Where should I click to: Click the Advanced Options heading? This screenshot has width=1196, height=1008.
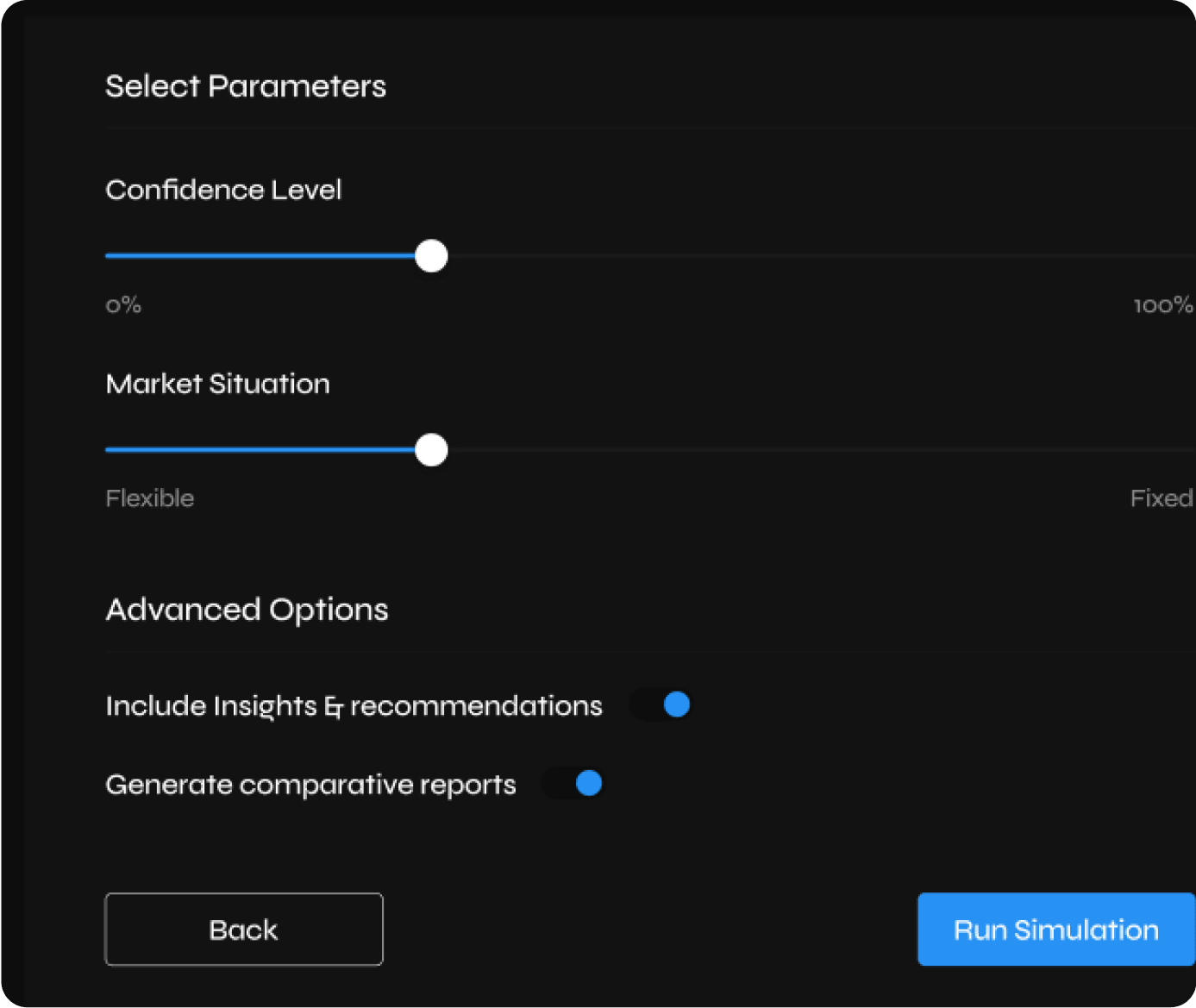point(247,610)
